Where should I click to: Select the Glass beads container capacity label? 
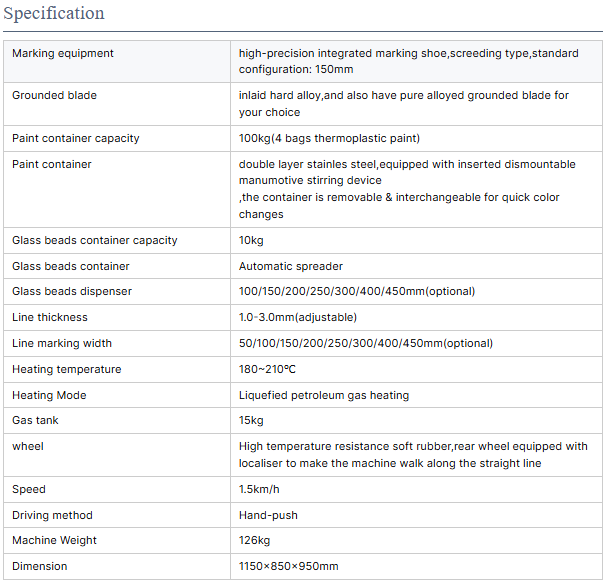click(95, 240)
